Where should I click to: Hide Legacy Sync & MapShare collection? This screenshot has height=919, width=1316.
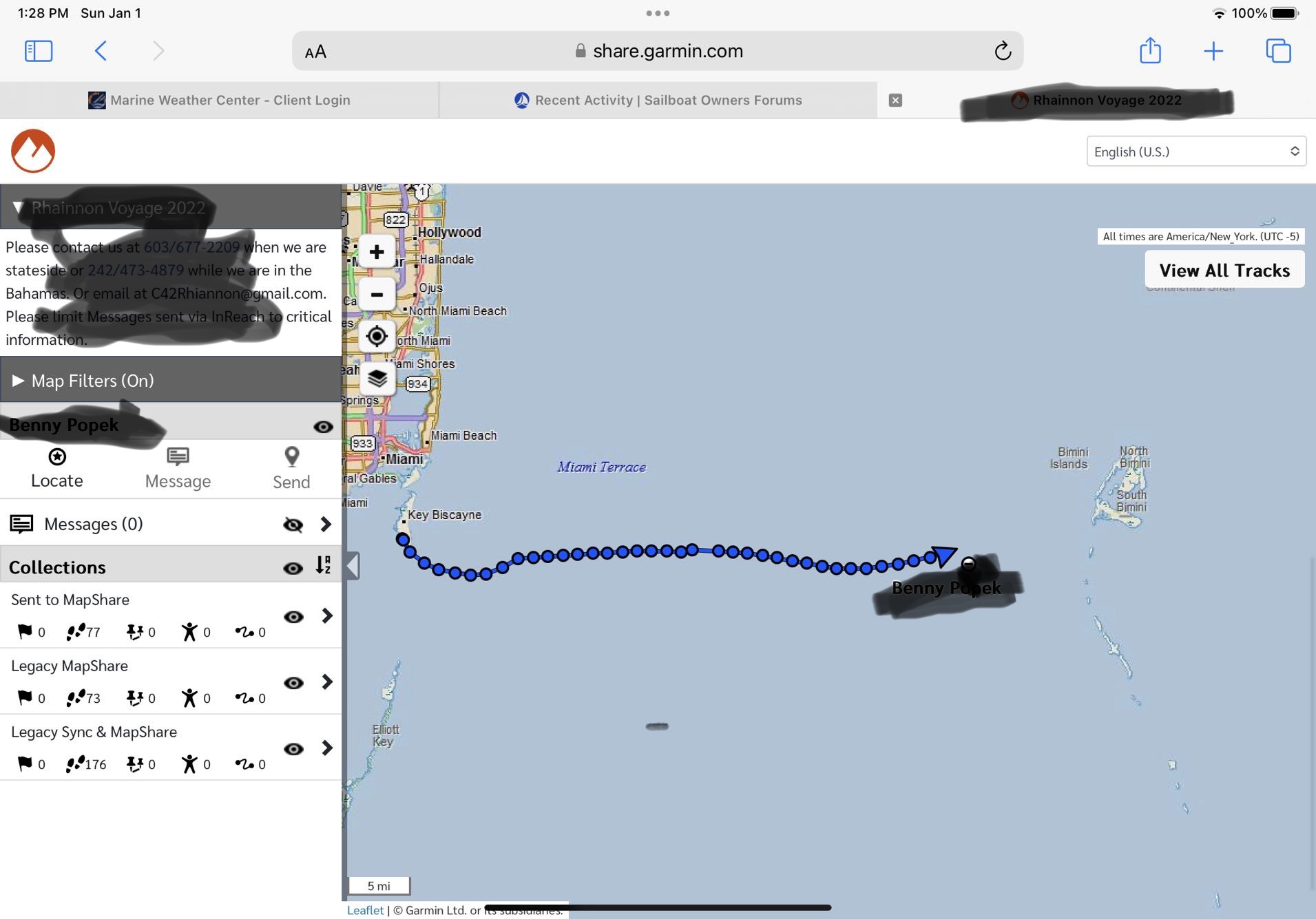[x=293, y=748]
